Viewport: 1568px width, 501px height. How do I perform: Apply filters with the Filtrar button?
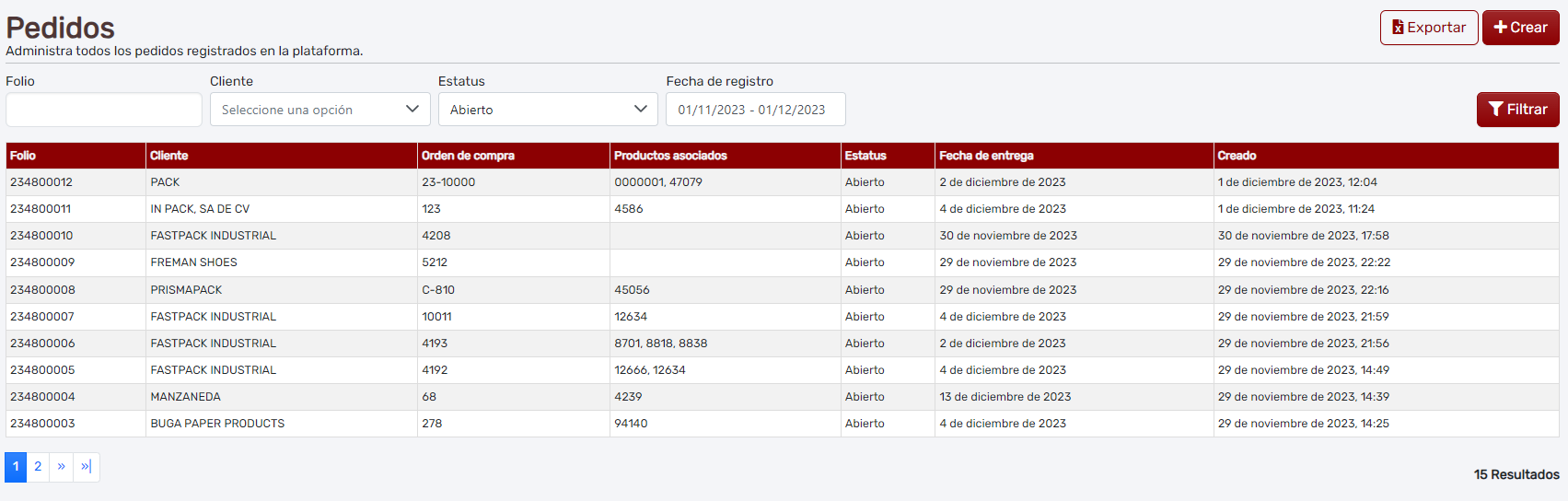pos(1517,110)
